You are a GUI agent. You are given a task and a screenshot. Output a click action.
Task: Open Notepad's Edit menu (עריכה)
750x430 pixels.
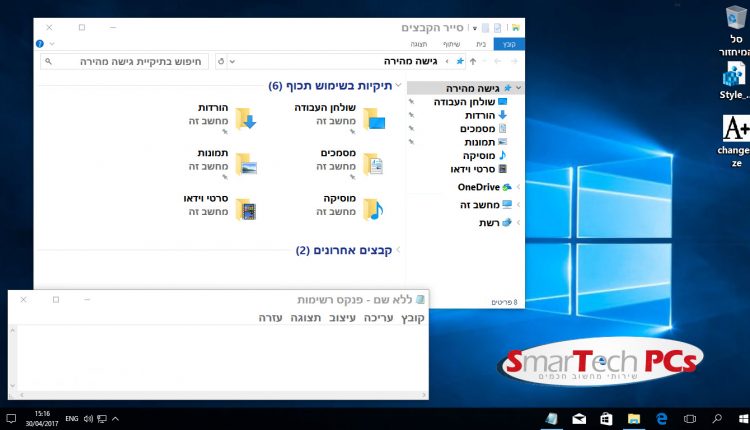pyautogui.click(x=378, y=318)
